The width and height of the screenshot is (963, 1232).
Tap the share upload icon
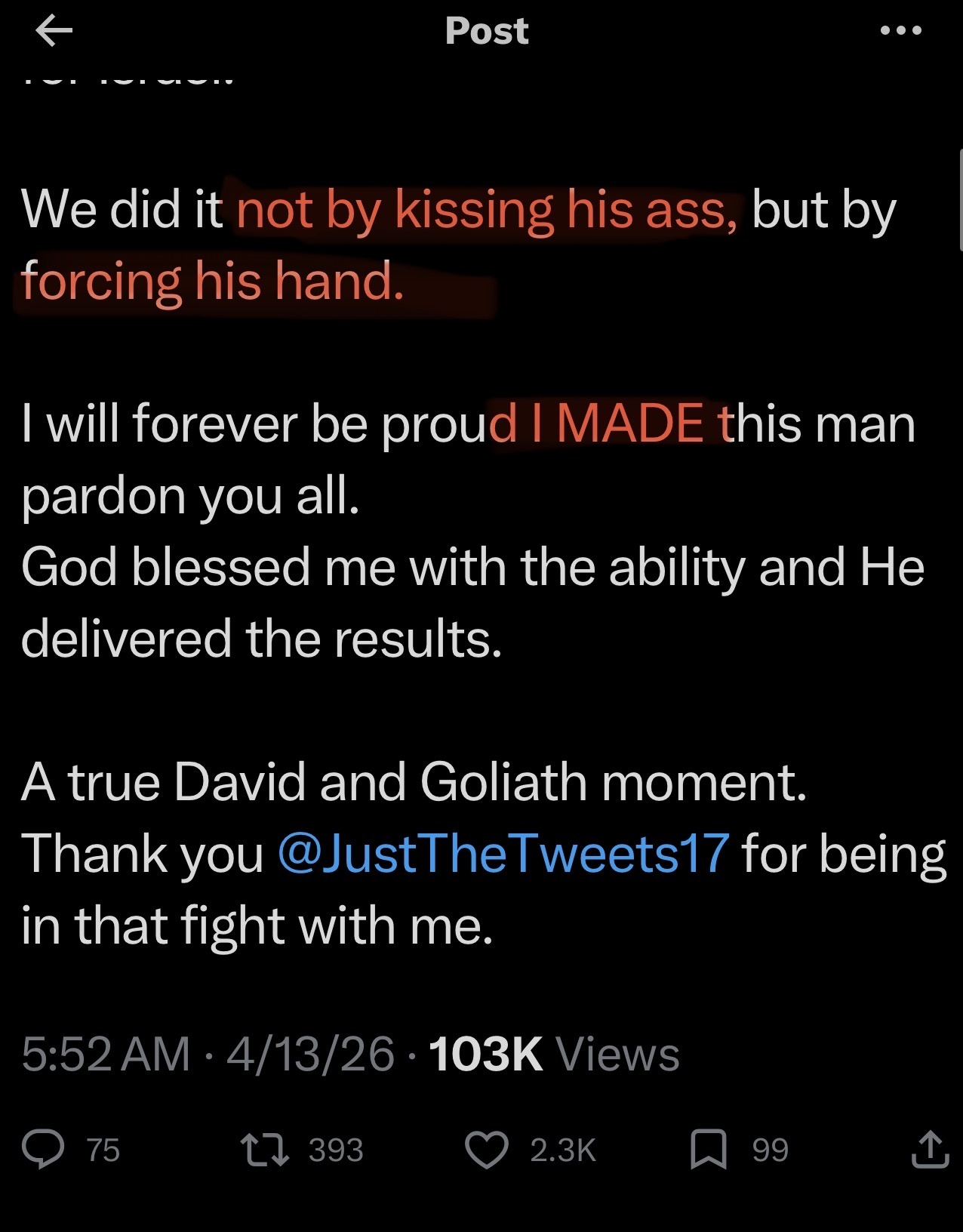coord(930,1149)
